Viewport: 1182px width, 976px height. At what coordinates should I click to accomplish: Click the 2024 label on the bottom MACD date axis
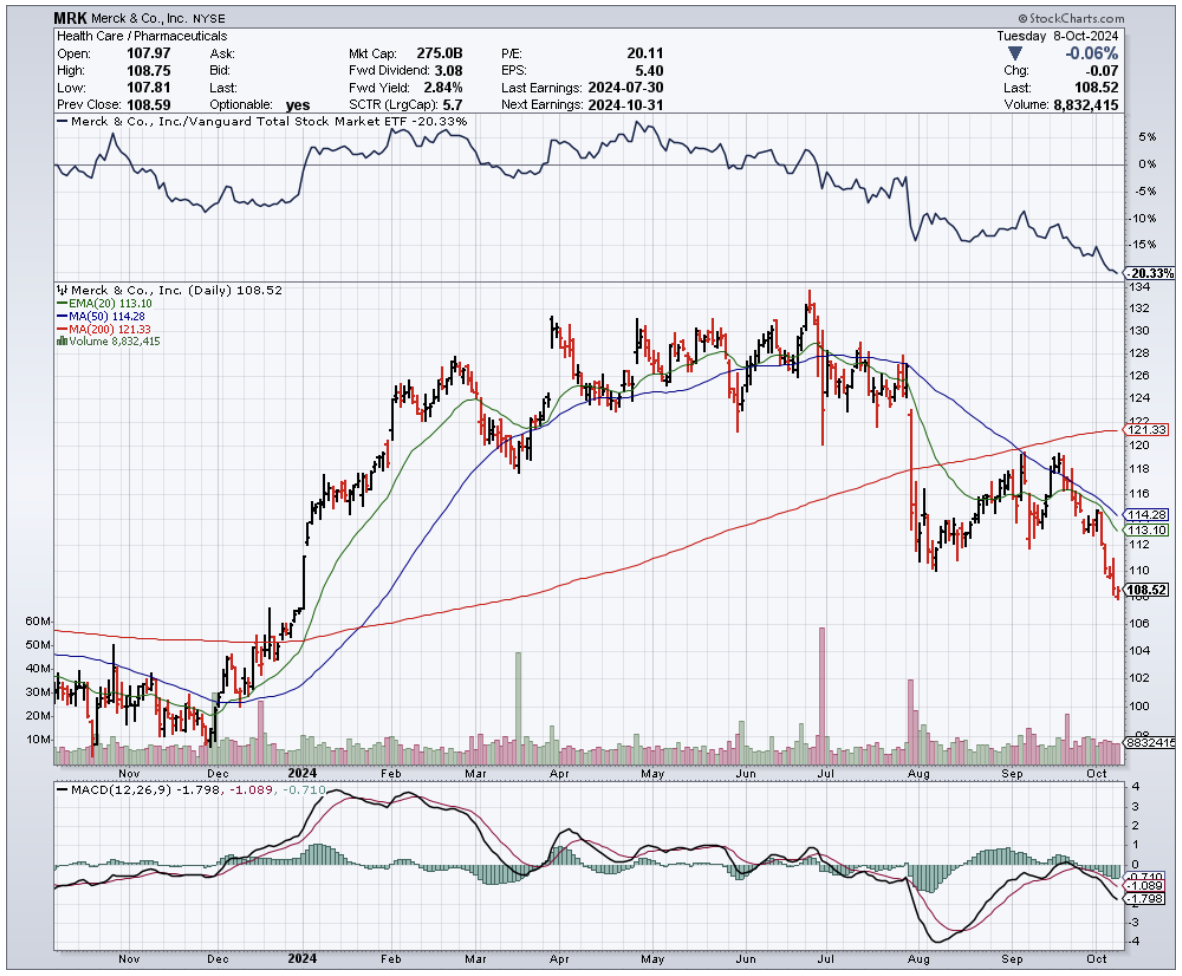(302, 959)
